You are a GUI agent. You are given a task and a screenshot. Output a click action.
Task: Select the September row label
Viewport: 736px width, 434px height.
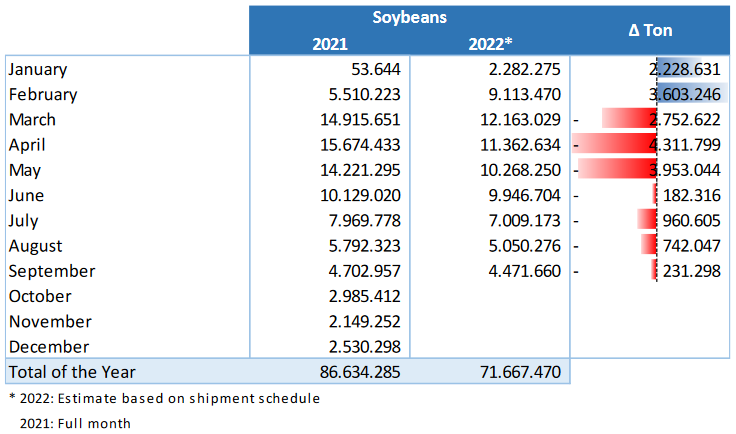[x=51, y=271]
